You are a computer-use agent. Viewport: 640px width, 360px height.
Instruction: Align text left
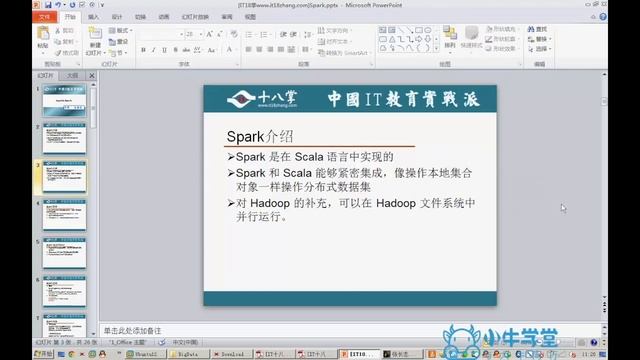tap(248, 49)
